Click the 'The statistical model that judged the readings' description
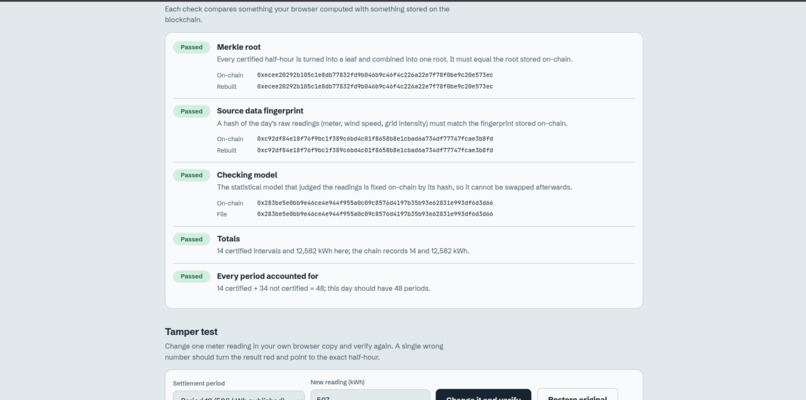The height and width of the screenshot is (400, 806). 394,188
